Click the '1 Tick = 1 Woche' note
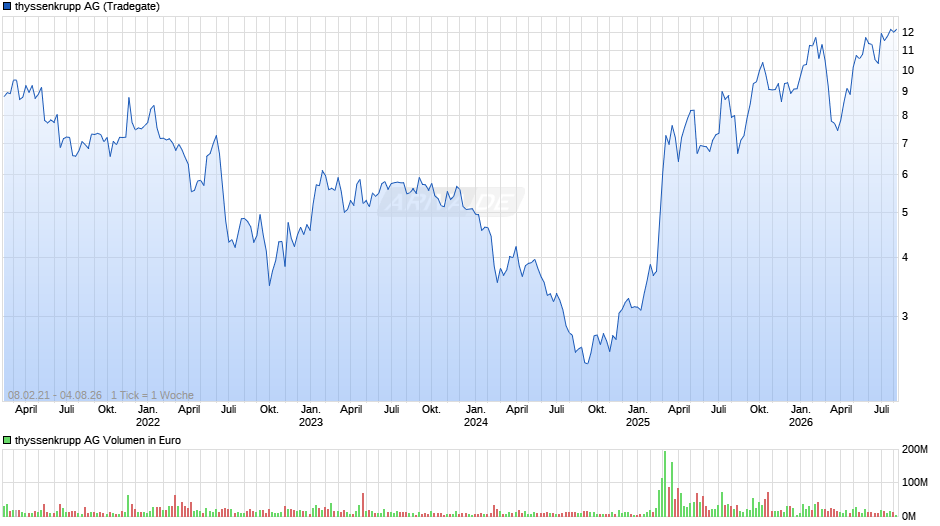Viewport: 940px width, 526px height. [x=152, y=395]
